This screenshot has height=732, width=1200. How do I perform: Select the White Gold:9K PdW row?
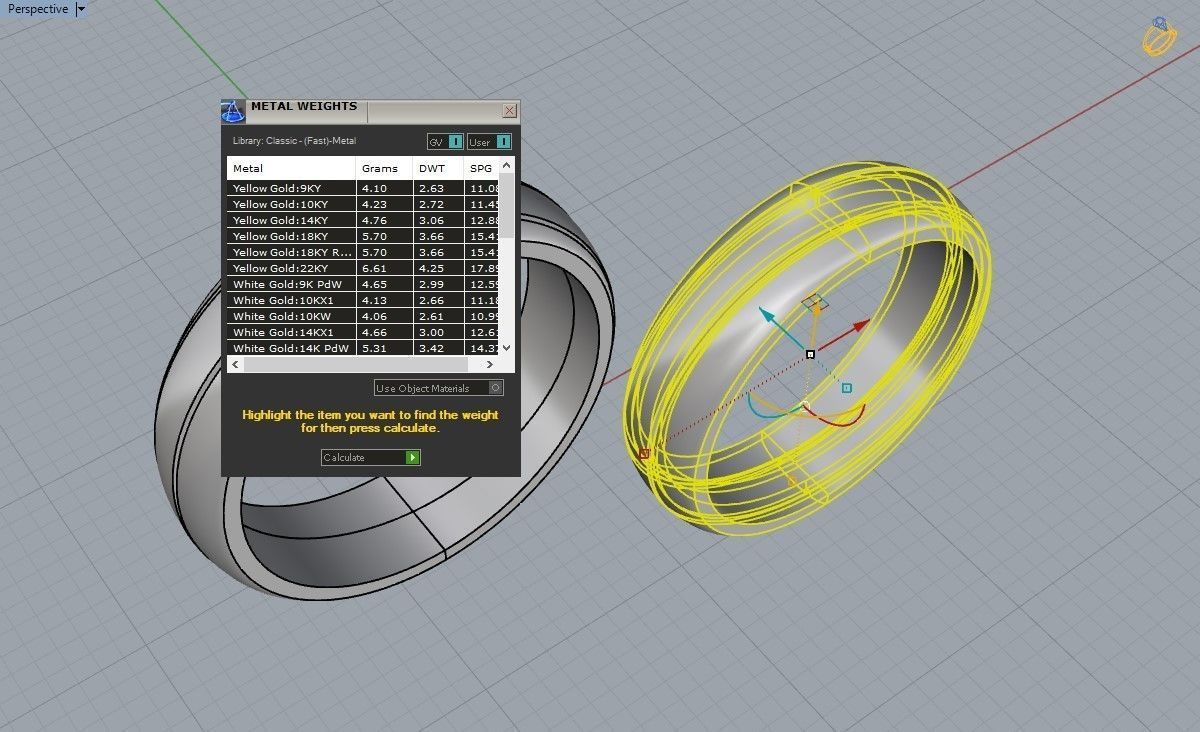tap(363, 284)
